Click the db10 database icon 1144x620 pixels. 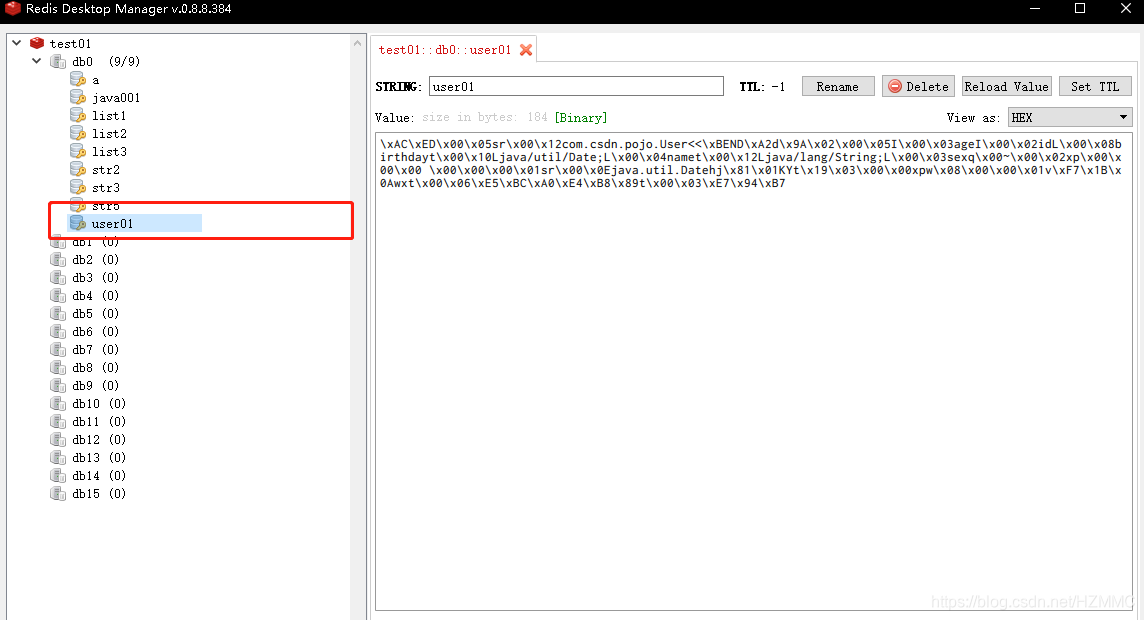tap(58, 403)
